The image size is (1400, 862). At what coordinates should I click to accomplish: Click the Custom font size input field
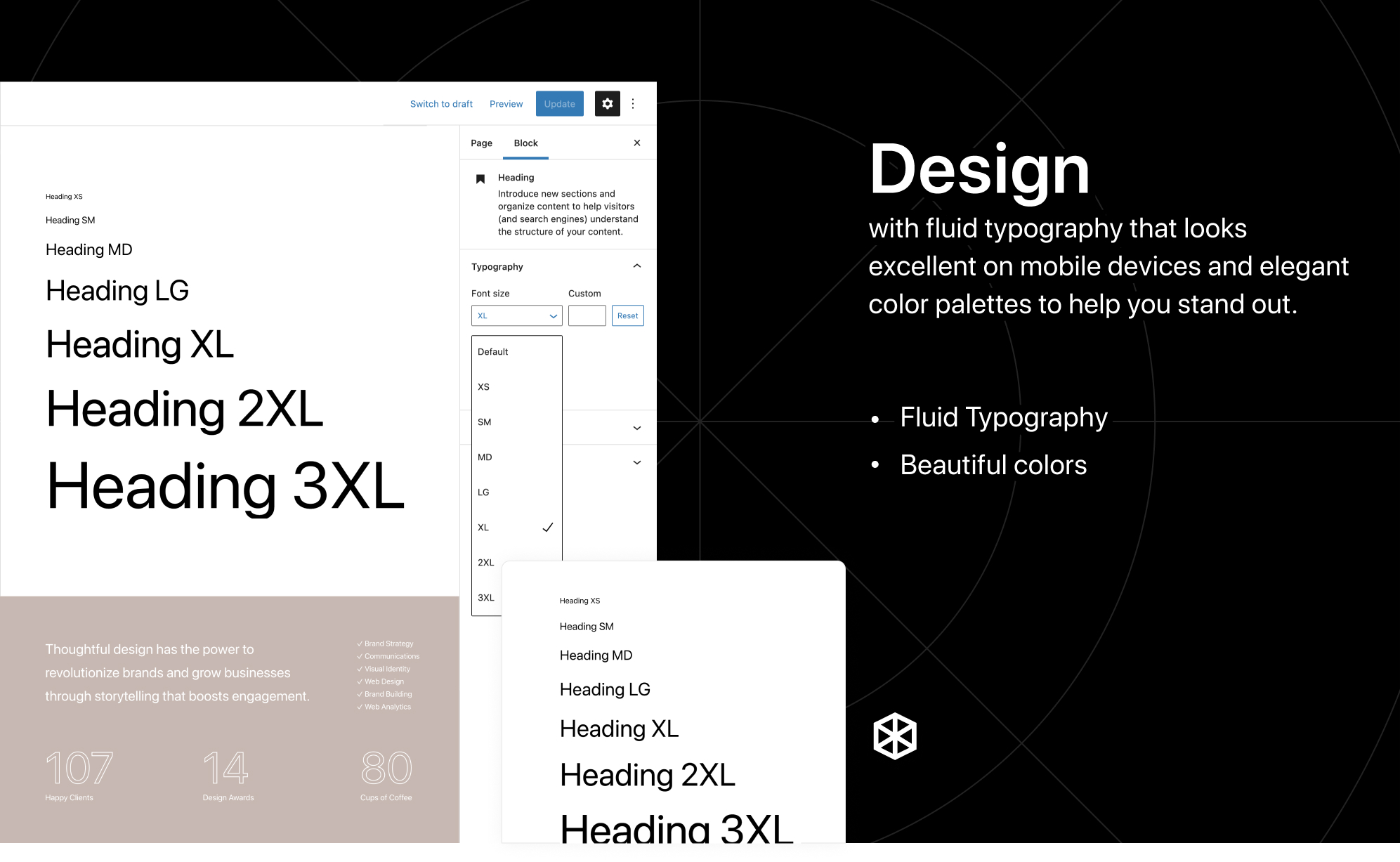pos(587,316)
